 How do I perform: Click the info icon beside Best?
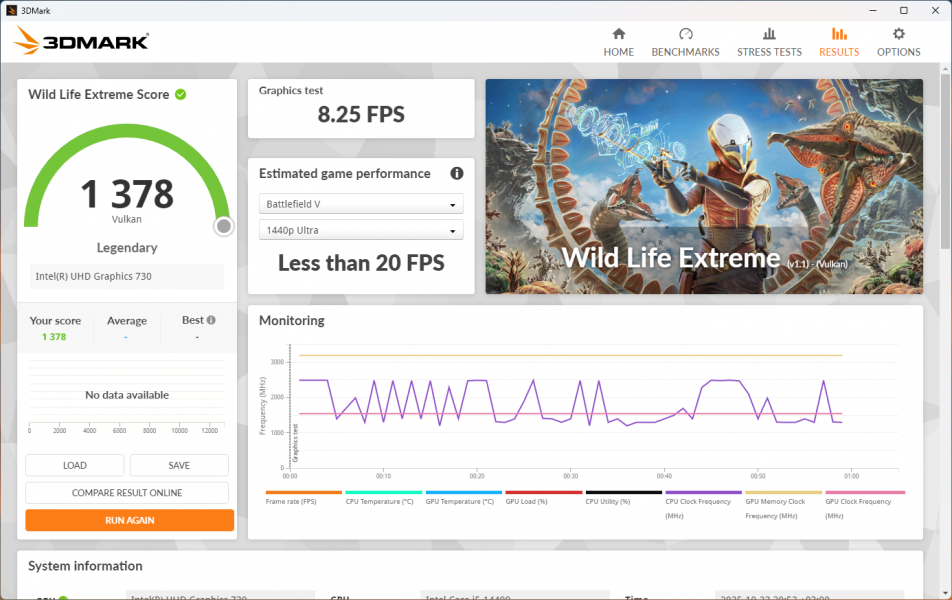pos(212,320)
